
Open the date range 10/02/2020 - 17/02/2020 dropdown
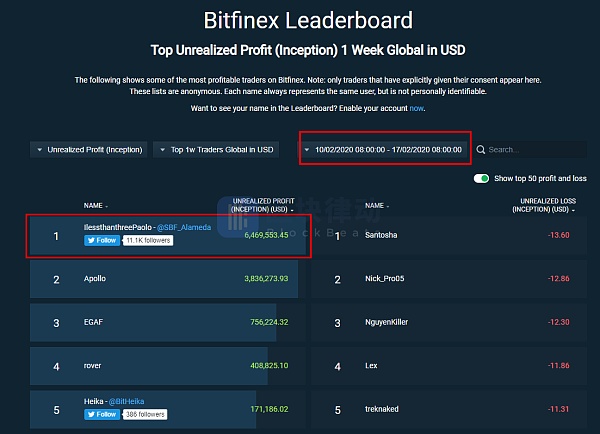(385, 150)
